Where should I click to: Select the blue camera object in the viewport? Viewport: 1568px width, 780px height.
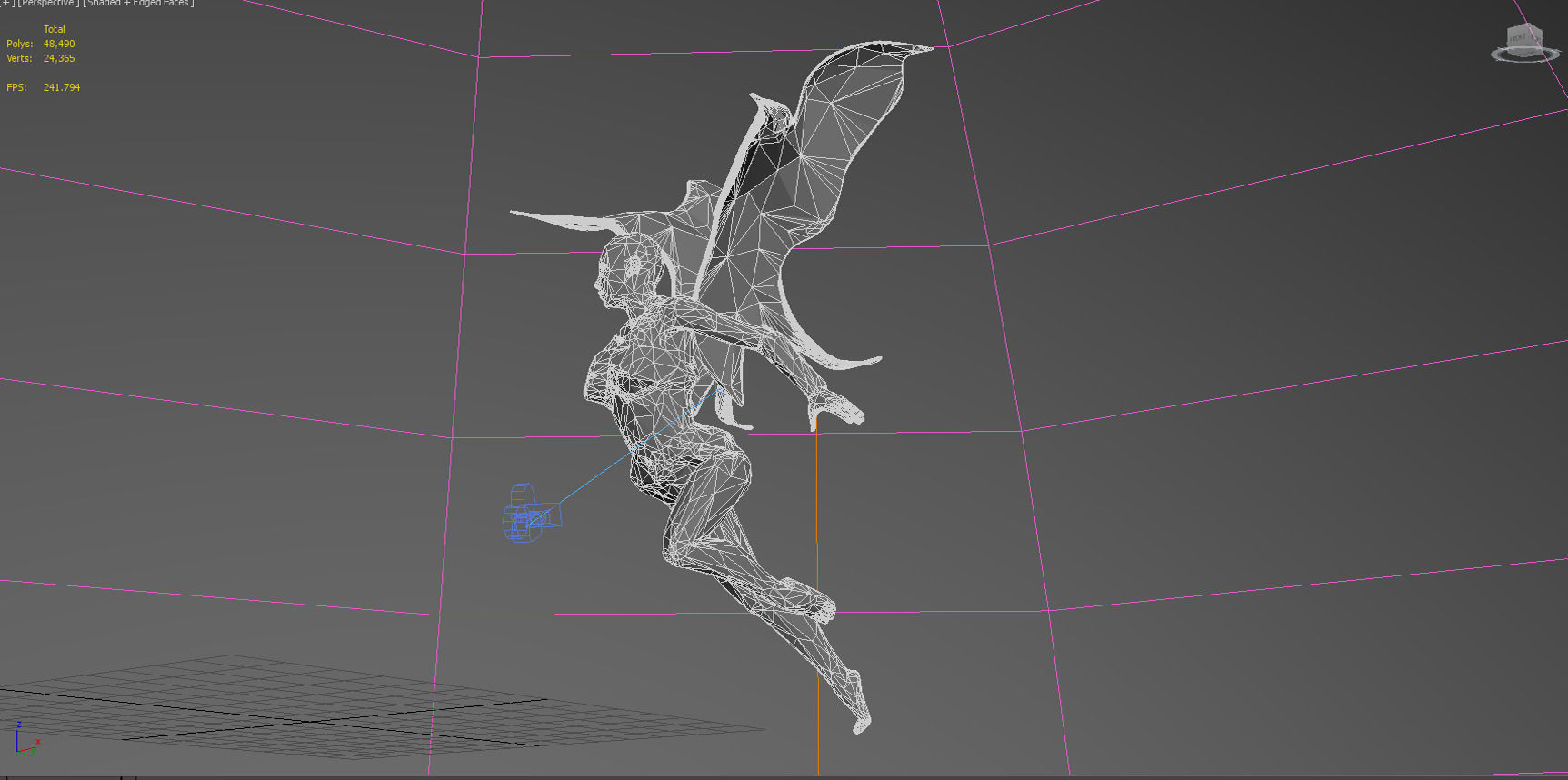tap(531, 515)
